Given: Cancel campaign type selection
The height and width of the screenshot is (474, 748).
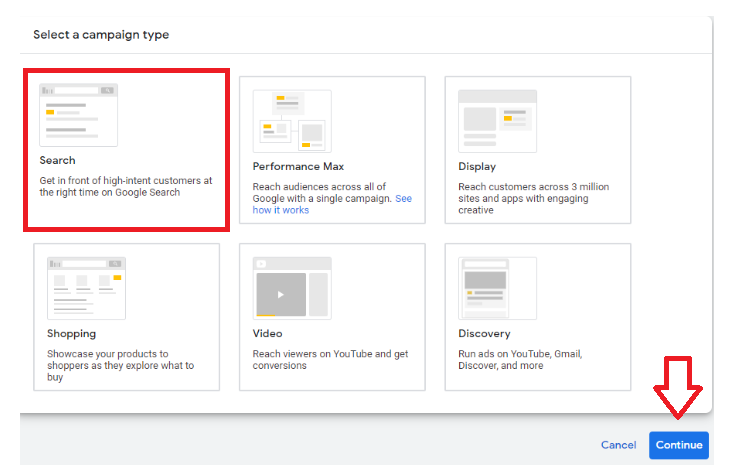Looking at the screenshot, I should click(618, 445).
